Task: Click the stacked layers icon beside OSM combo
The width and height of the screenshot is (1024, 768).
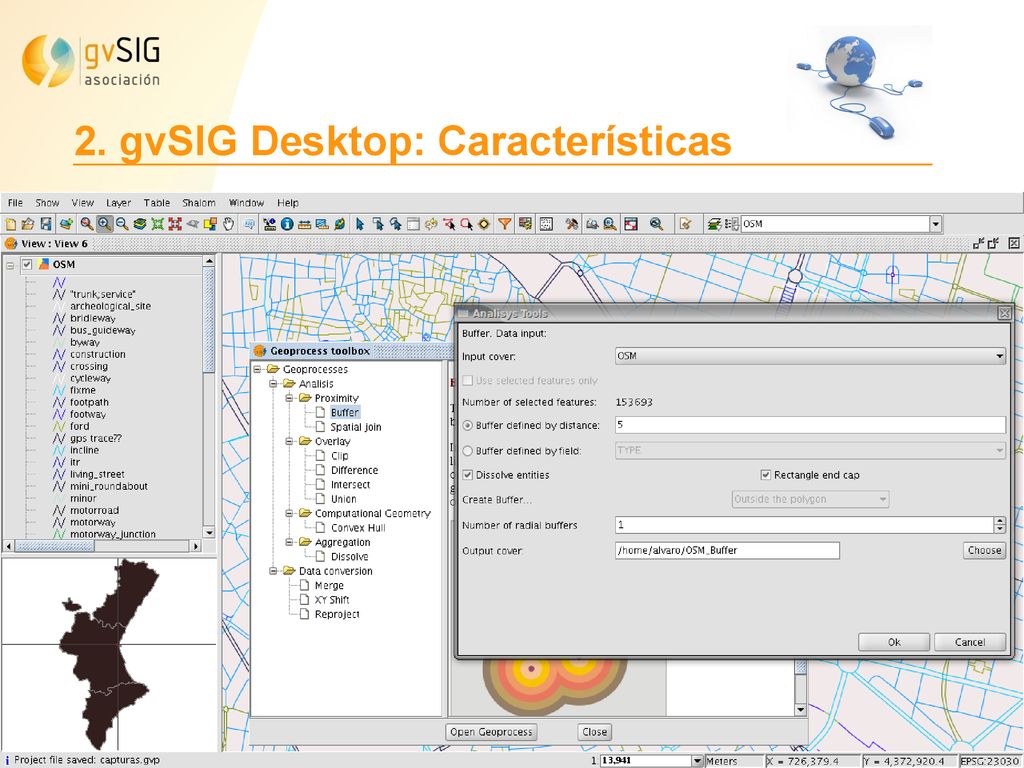Action: point(714,224)
